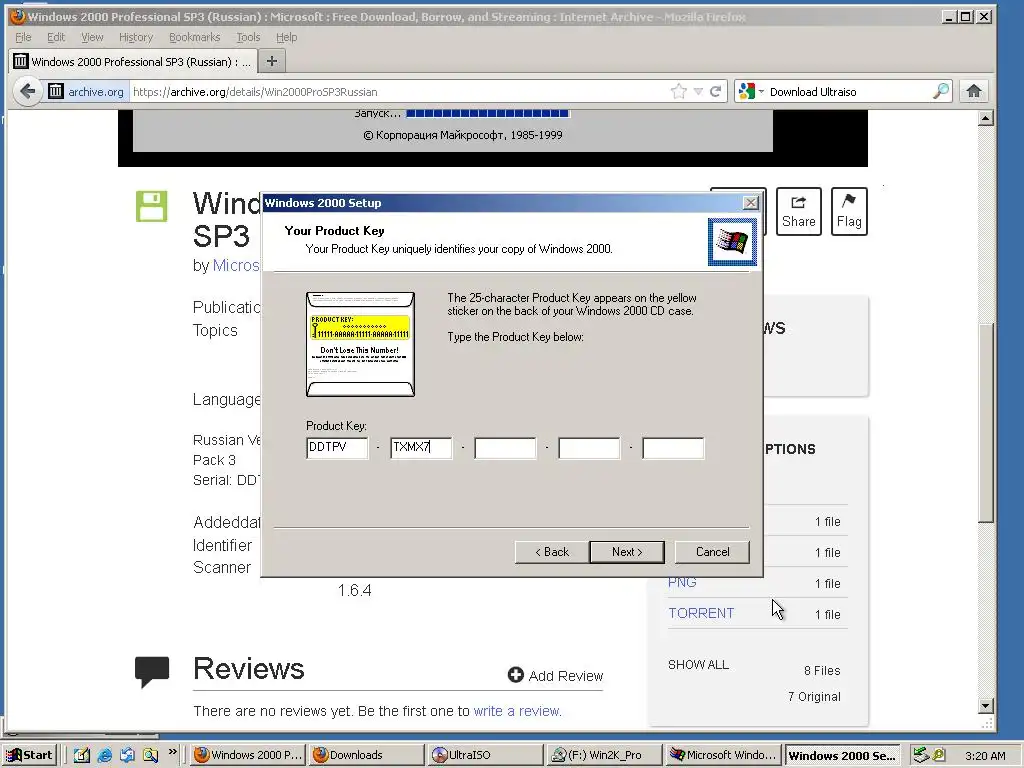Image resolution: width=1024 pixels, height=768 pixels.
Task: Click Cancel in Windows 2000 Setup
Action: (712, 552)
